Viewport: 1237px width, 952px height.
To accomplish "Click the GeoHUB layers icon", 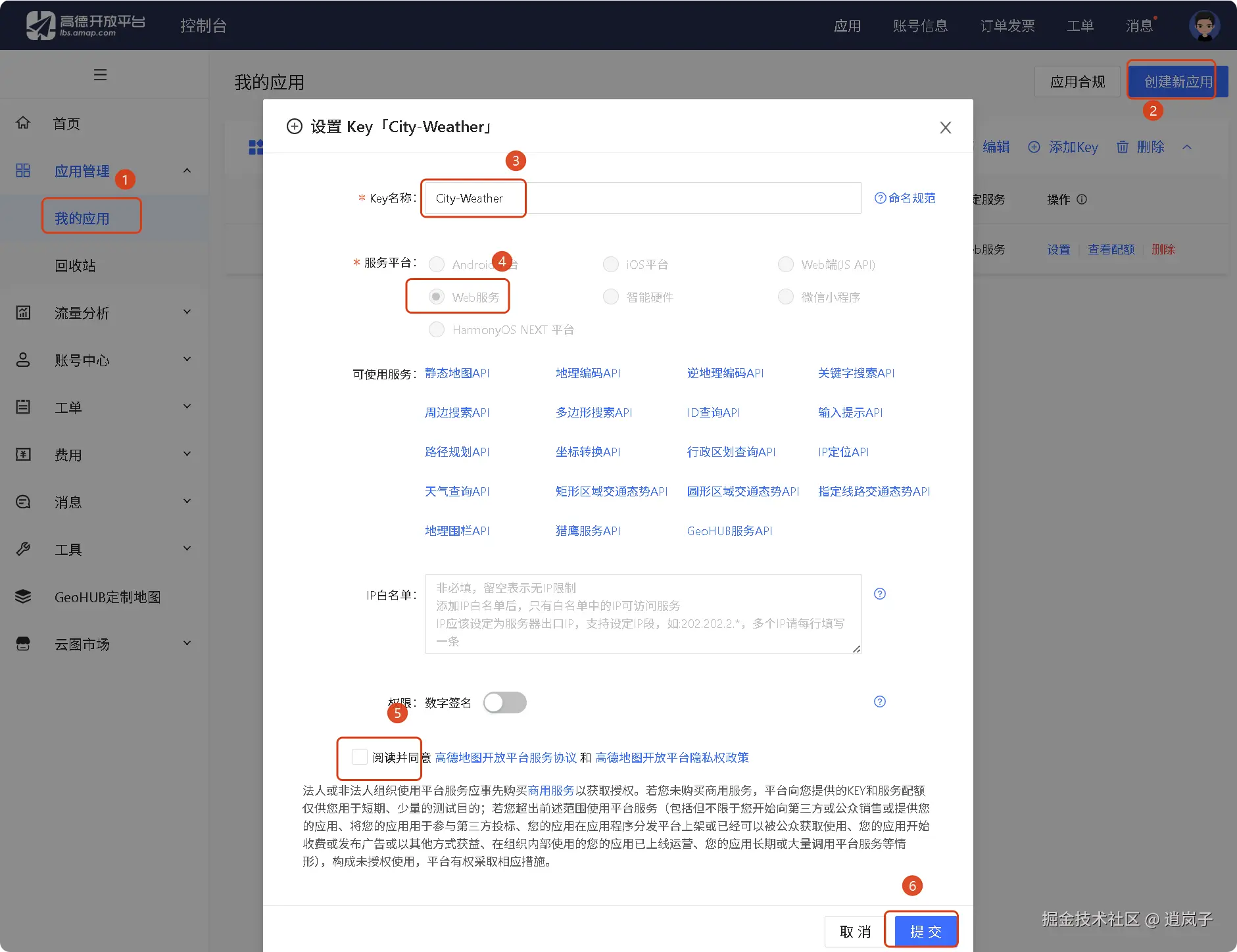I will [23, 596].
